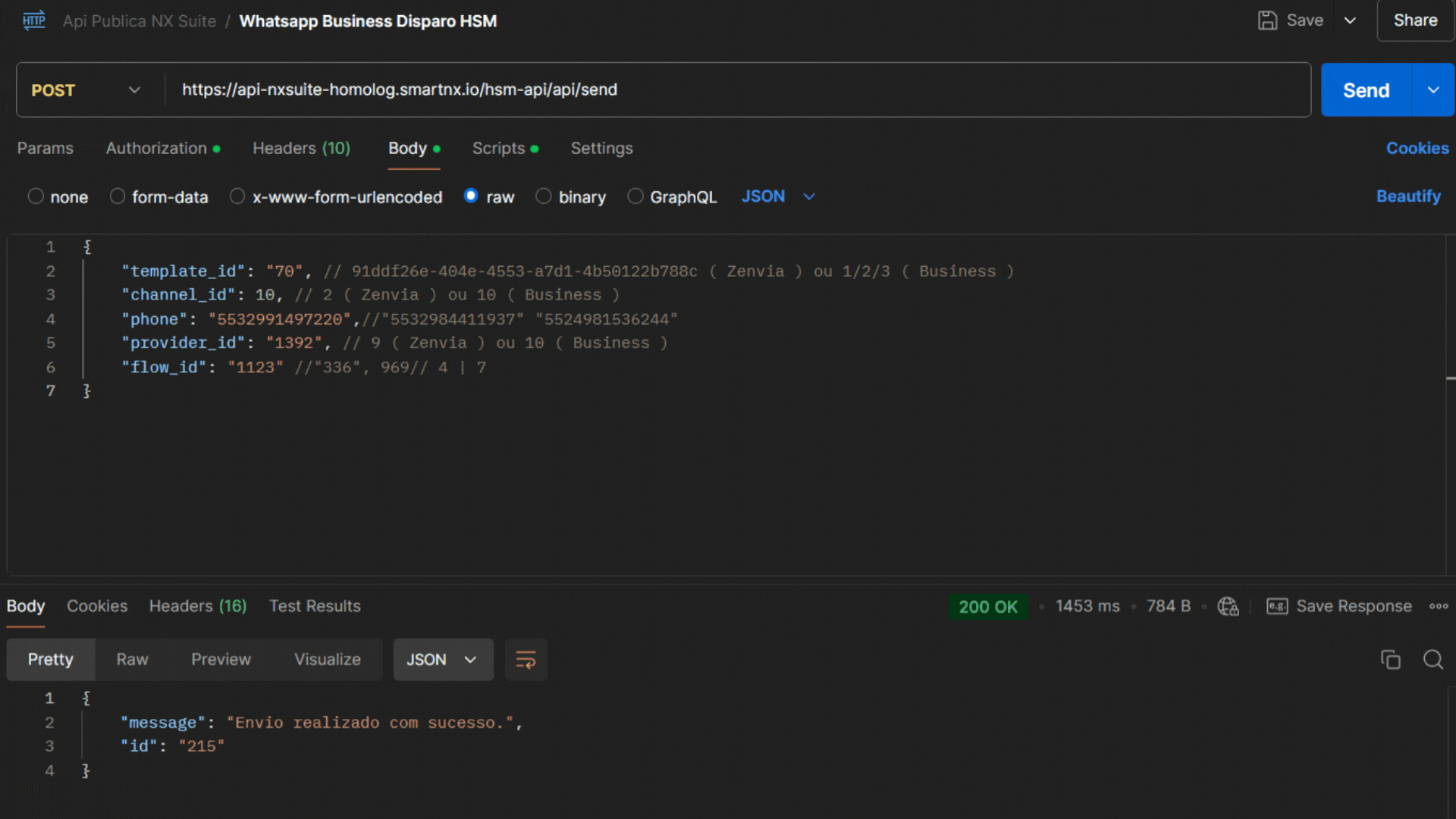Click the 200 OK status badge
The image size is (1456, 819).
(987, 607)
